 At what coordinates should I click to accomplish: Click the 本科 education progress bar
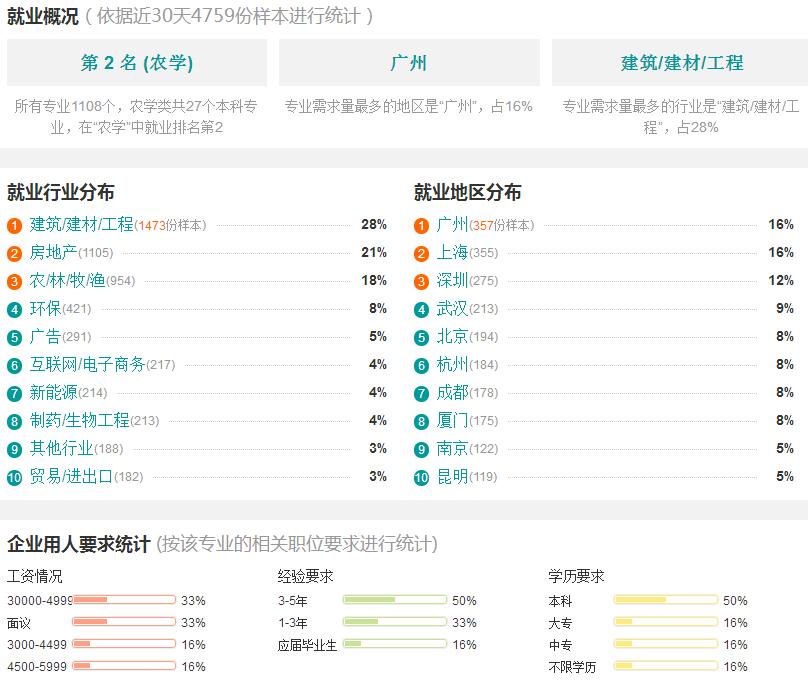(x=666, y=600)
